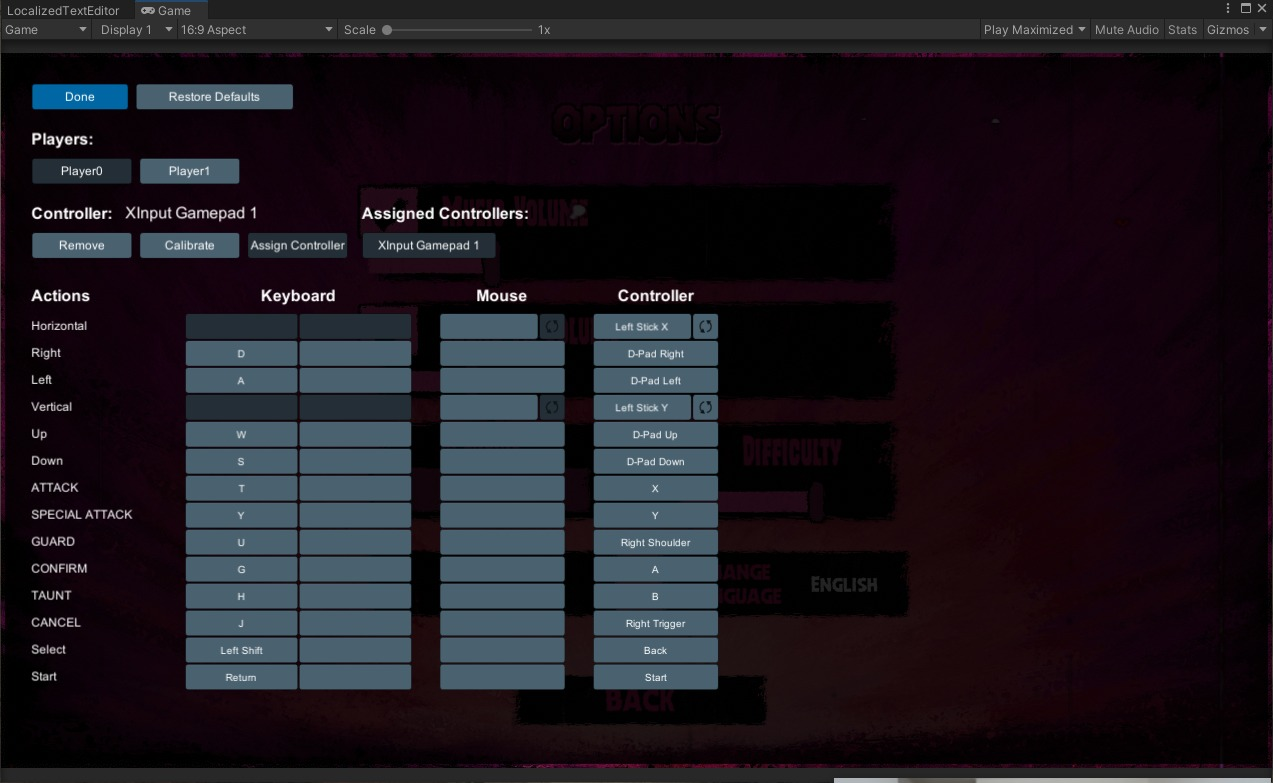1273x783 pixels.
Task: Click the Calibrate button
Action: (189, 245)
